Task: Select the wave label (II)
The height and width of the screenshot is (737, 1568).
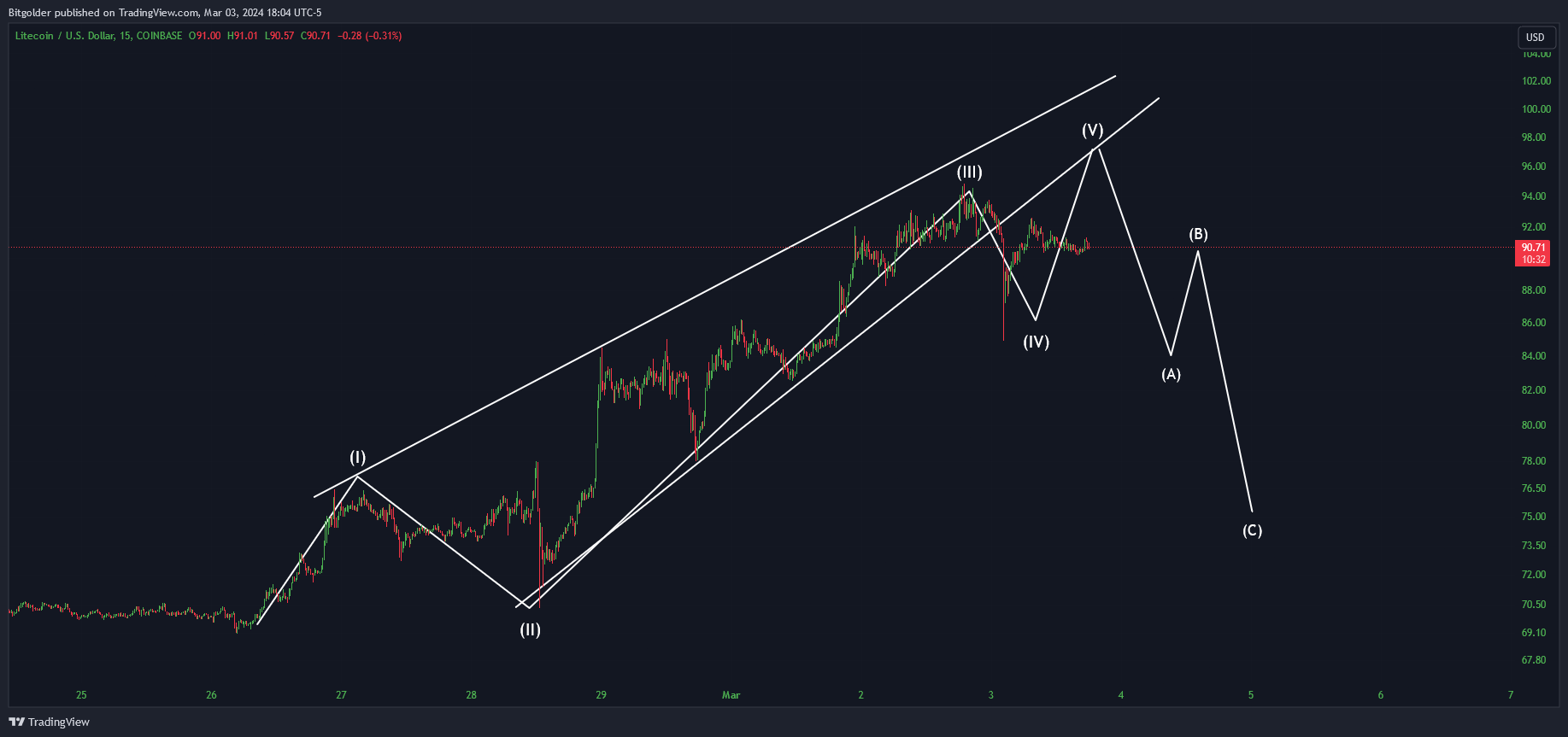Action: tap(530, 630)
